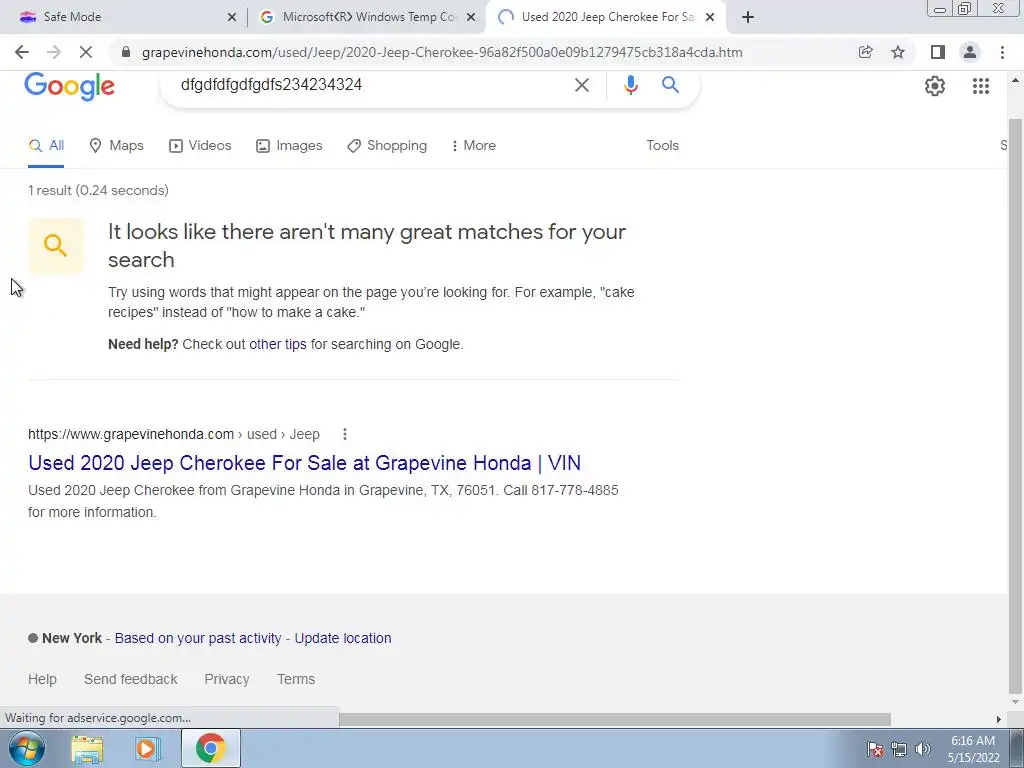Open network status tray icon

899,749
